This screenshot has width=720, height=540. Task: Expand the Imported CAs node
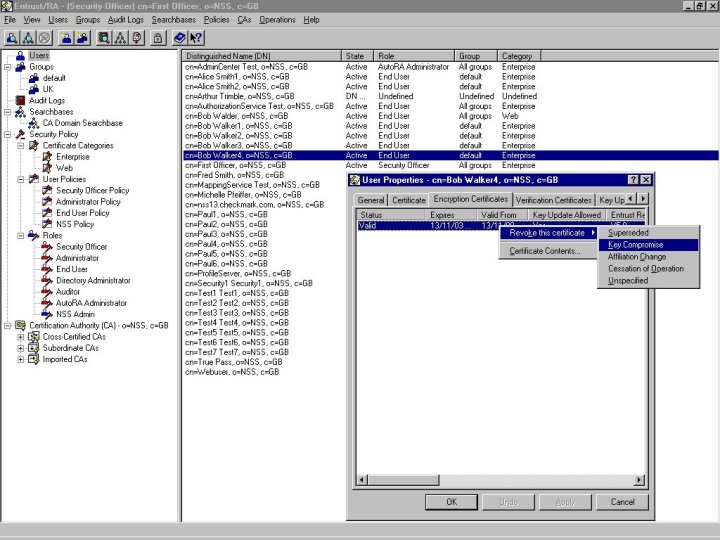(21, 360)
